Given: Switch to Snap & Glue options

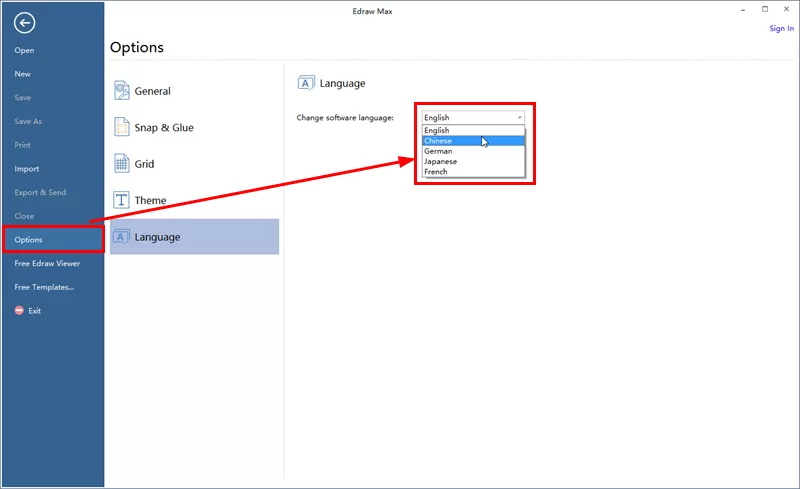Looking at the screenshot, I should (x=194, y=128).
